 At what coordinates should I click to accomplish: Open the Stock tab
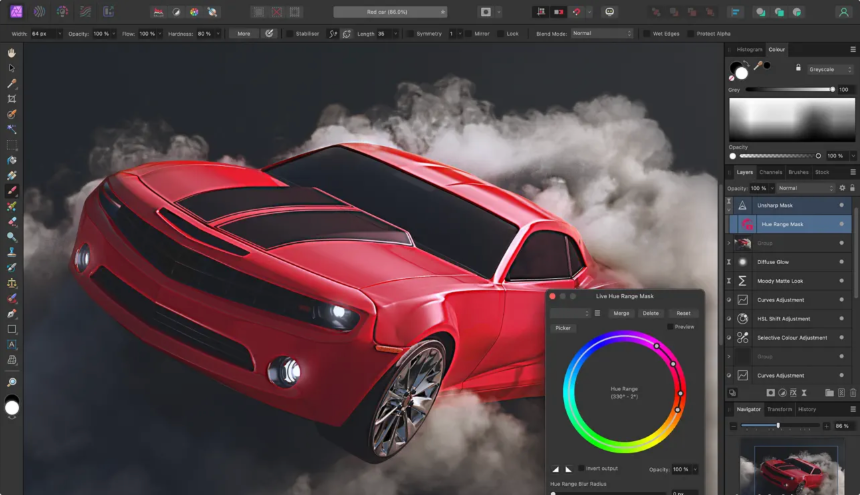[822, 172]
